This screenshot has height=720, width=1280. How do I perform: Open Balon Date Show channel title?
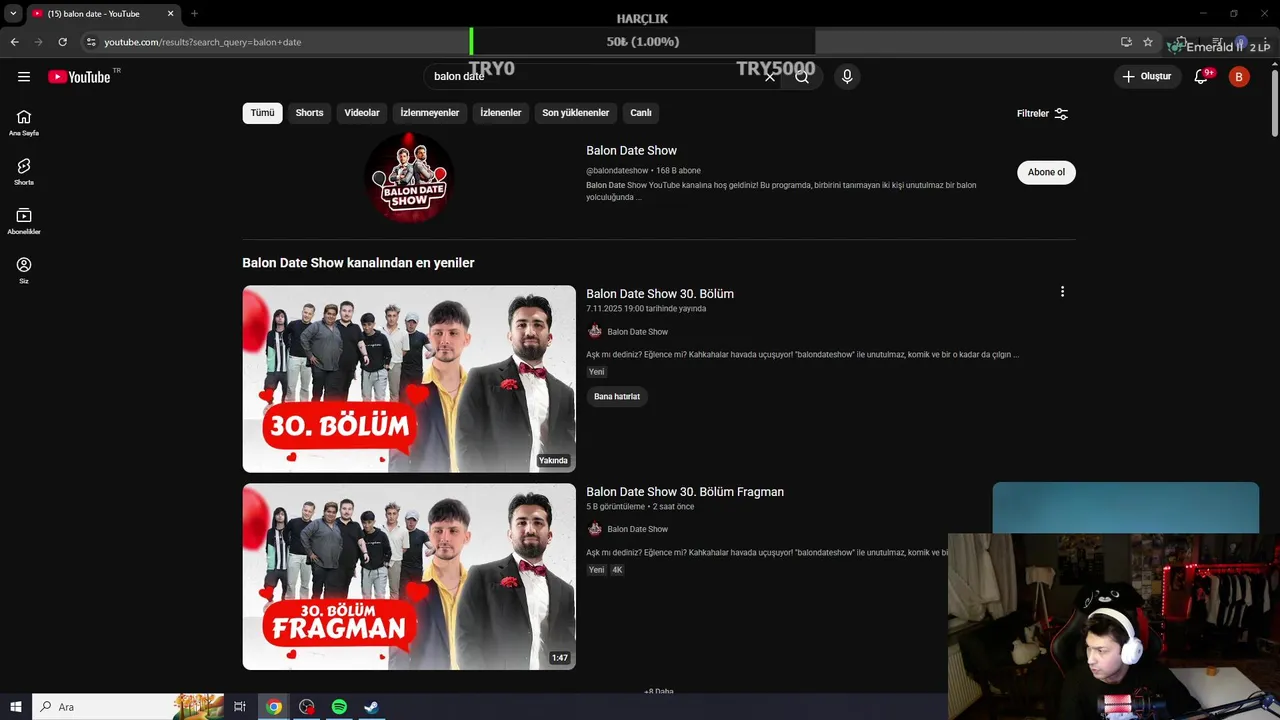[632, 151]
